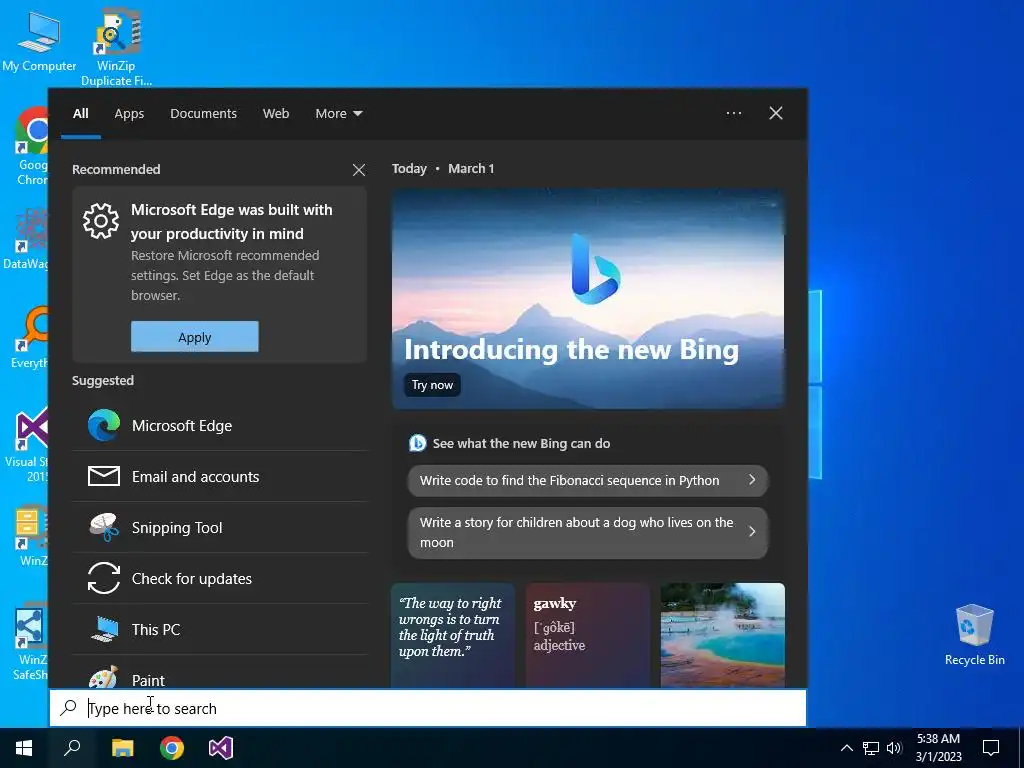The height and width of the screenshot is (768, 1024).
Task: Click the Today March 1 heading
Action: point(443,168)
